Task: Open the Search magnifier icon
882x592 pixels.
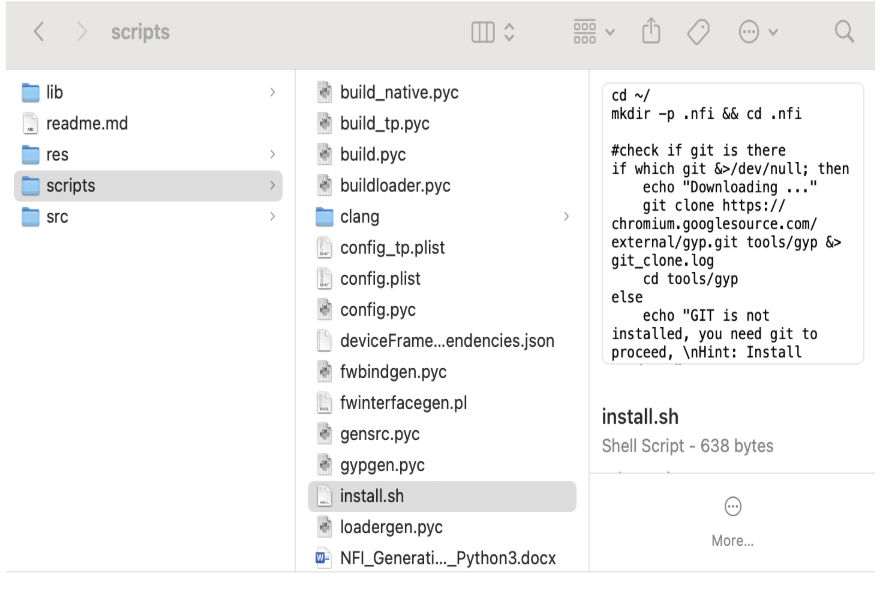Action: click(844, 32)
